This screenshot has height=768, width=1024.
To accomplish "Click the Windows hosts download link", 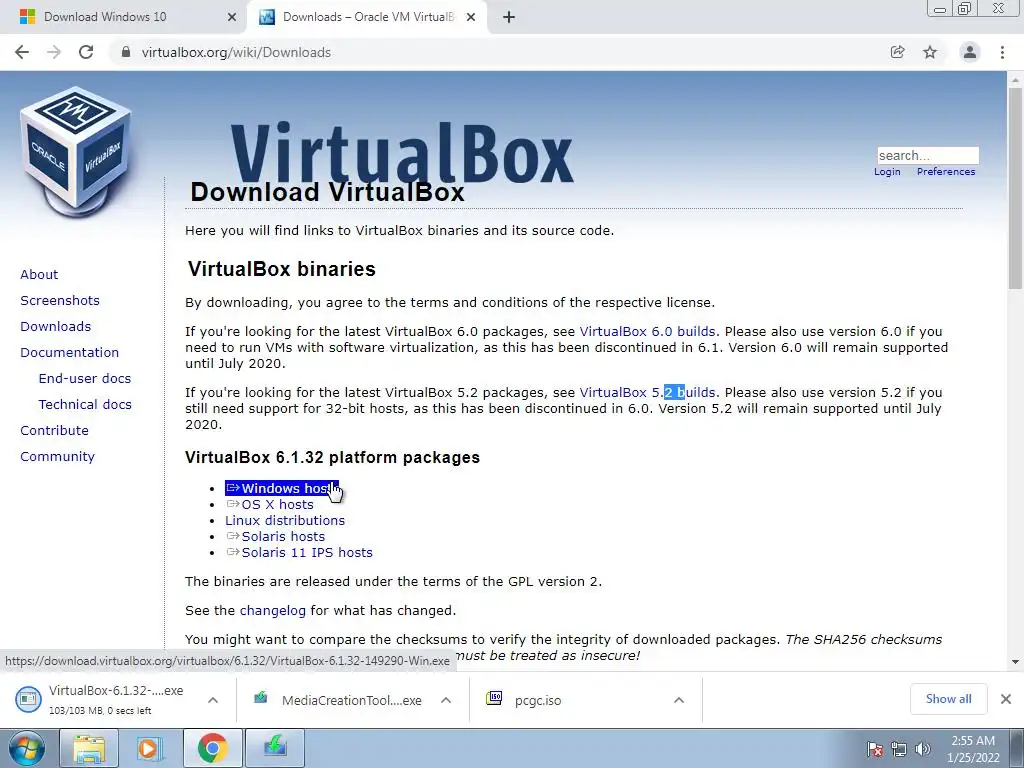I will (281, 488).
